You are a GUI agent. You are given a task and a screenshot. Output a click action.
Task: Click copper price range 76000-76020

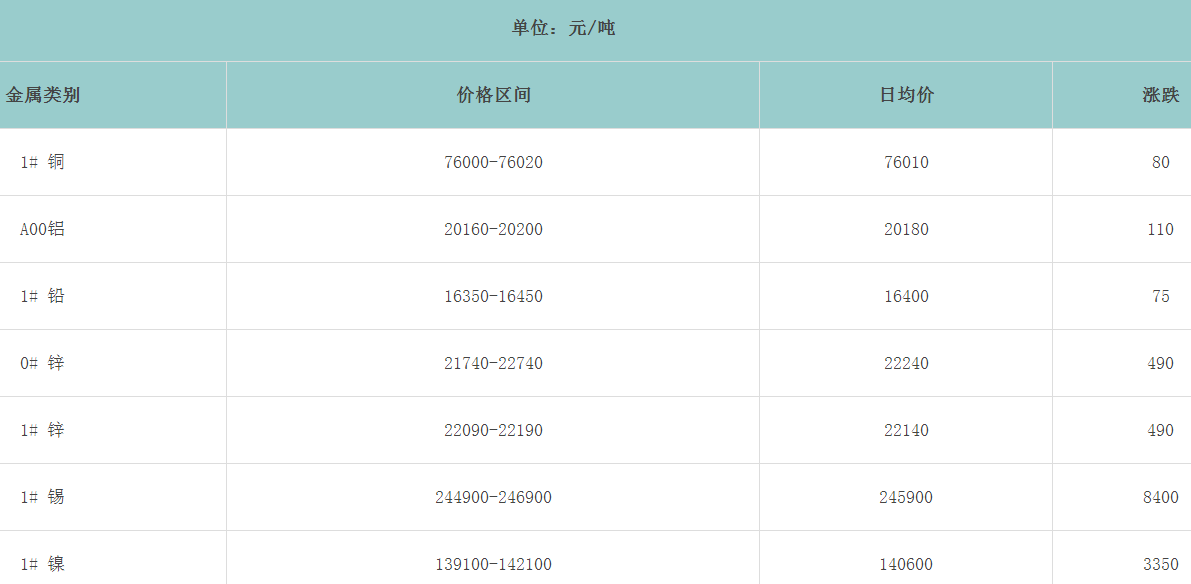tap(493, 162)
